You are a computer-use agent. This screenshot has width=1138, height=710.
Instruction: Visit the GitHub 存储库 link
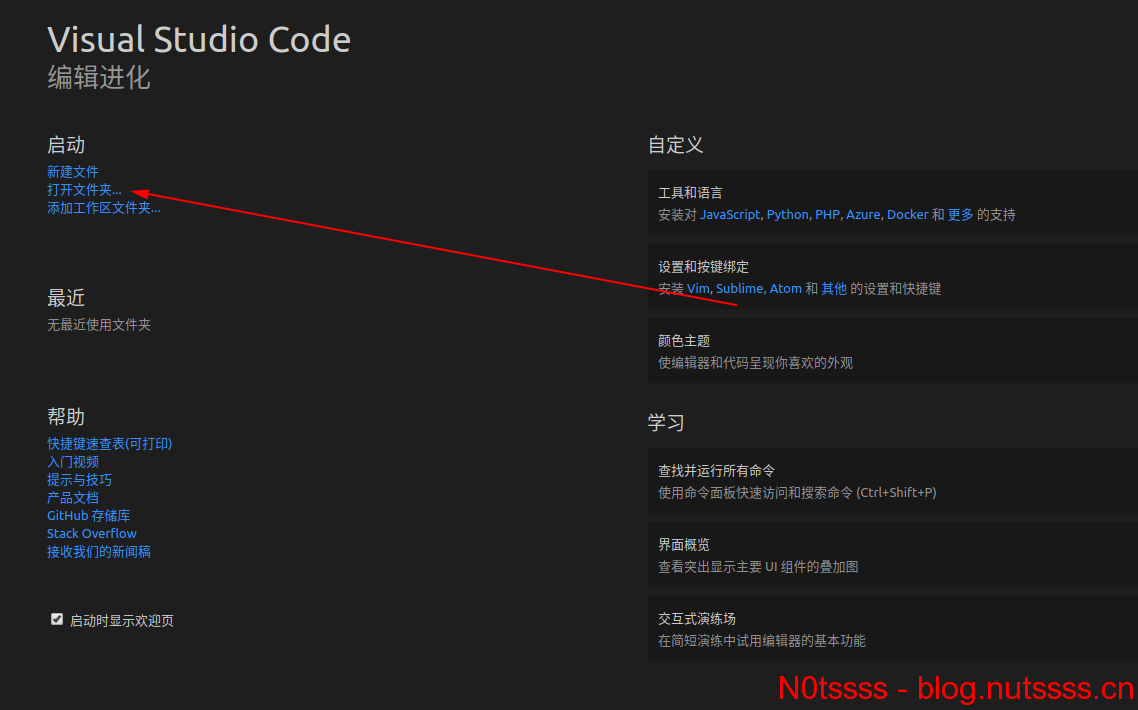89,515
